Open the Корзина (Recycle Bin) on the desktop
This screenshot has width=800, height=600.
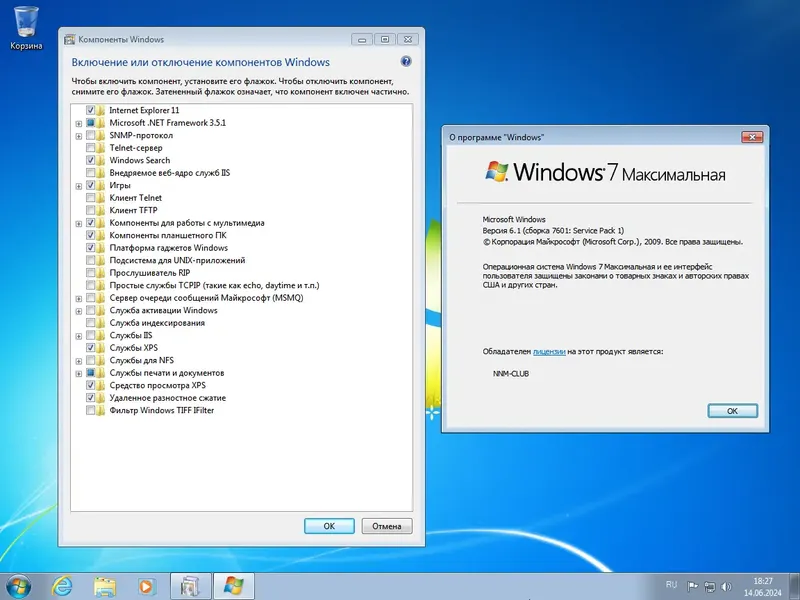coord(25,22)
